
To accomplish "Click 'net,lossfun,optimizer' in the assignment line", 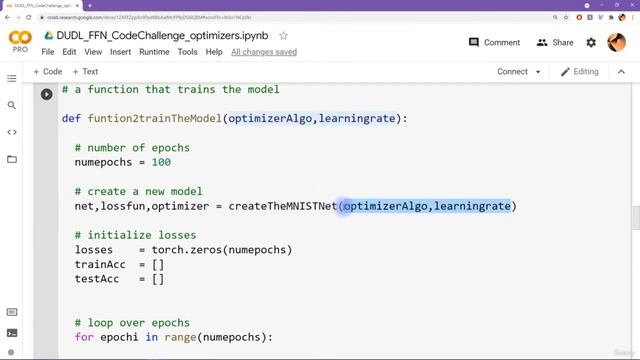I will pos(142,207).
